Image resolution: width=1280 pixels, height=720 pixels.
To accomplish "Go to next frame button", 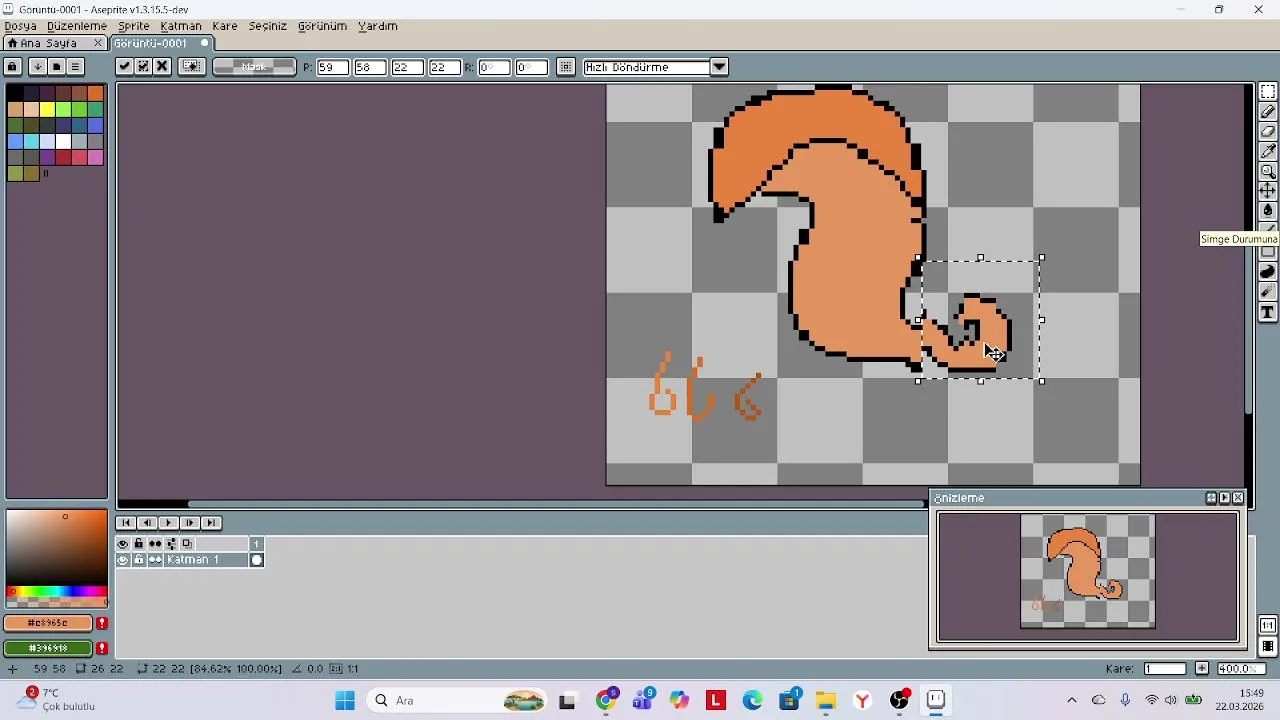I will coord(190,523).
